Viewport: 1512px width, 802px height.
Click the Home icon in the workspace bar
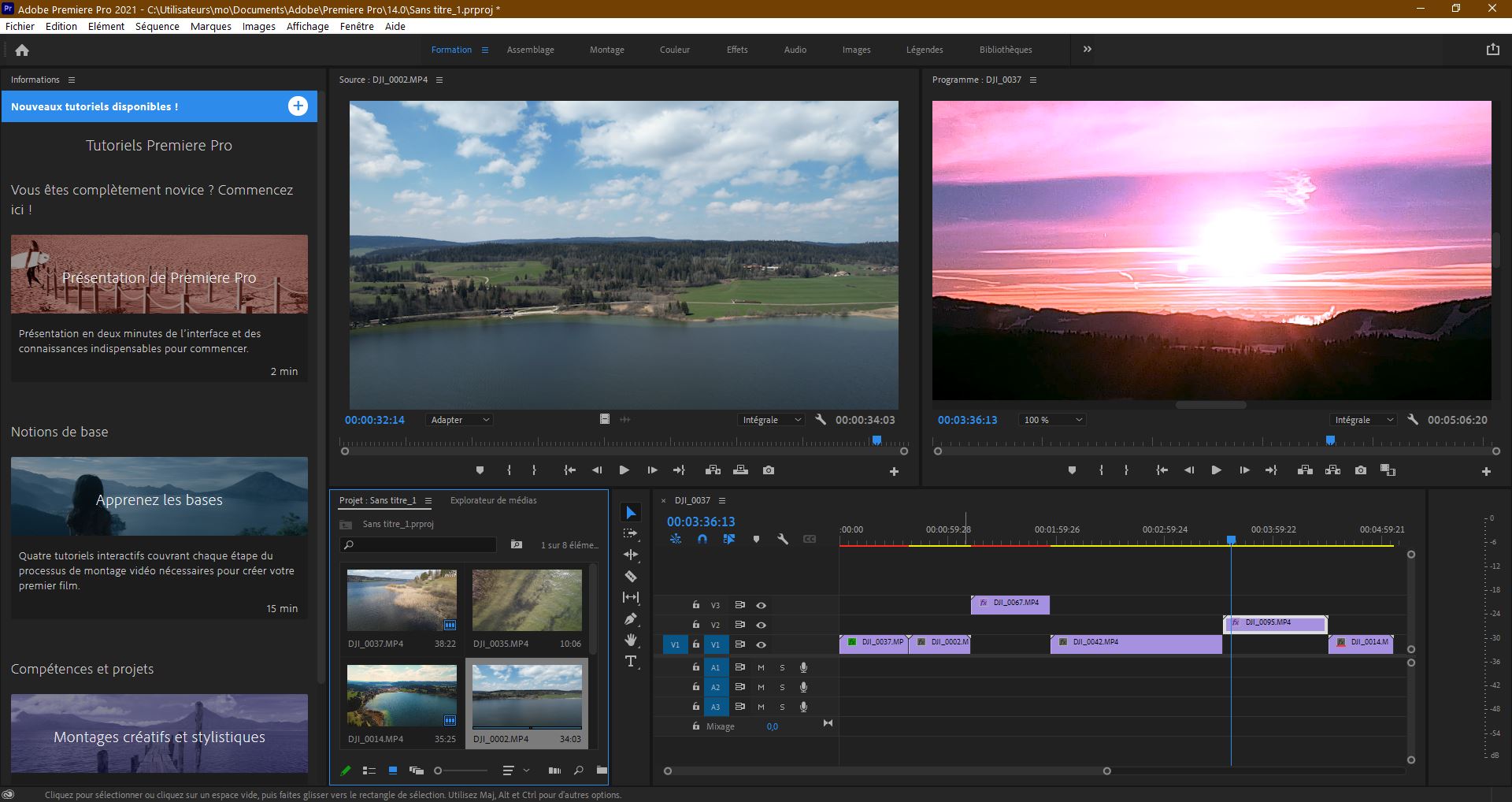(x=22, y=50)
